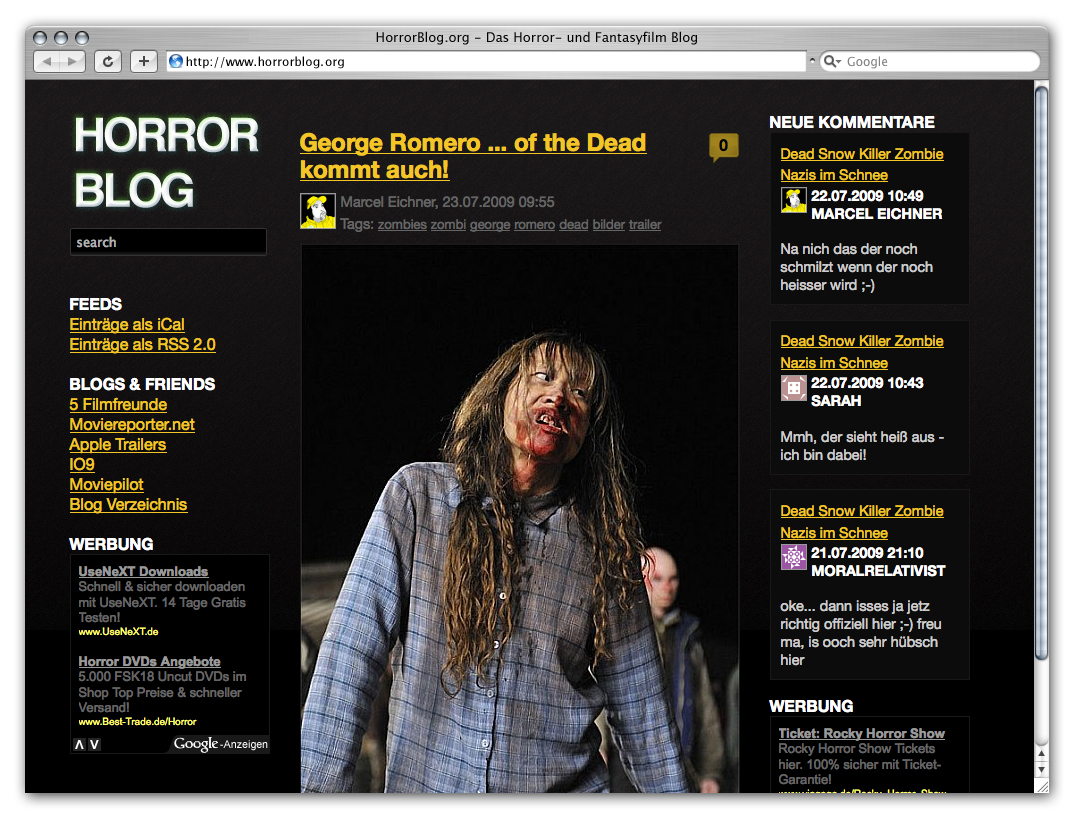Viewport: 1074px width, 818px height.
Task: Open the 'Ticket: Rocky Horror Show' ad
Action: click(x=862, y=733)
